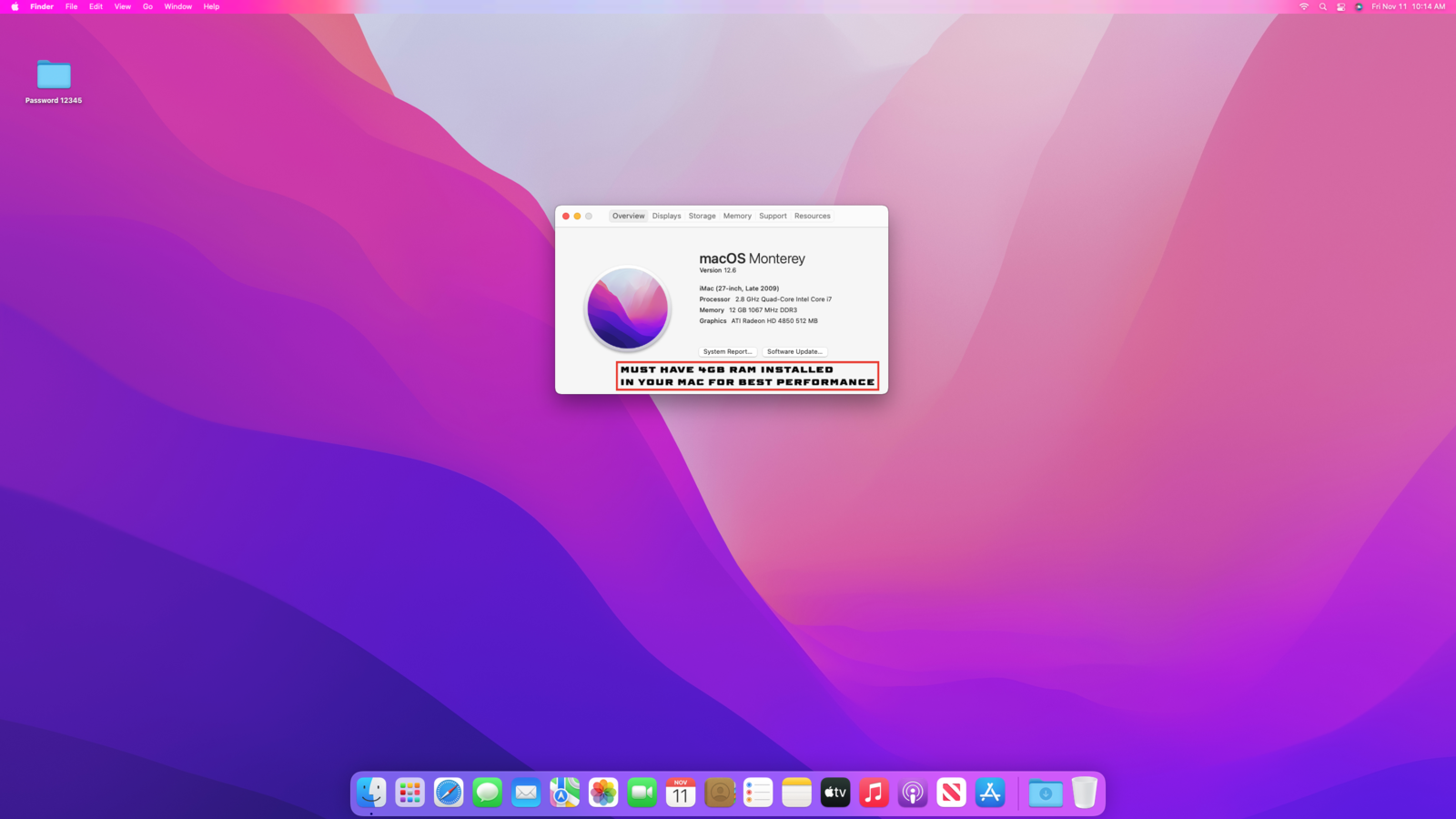Activate Siri from the menu bar

pyautogui.click(x=1359, y=6)
